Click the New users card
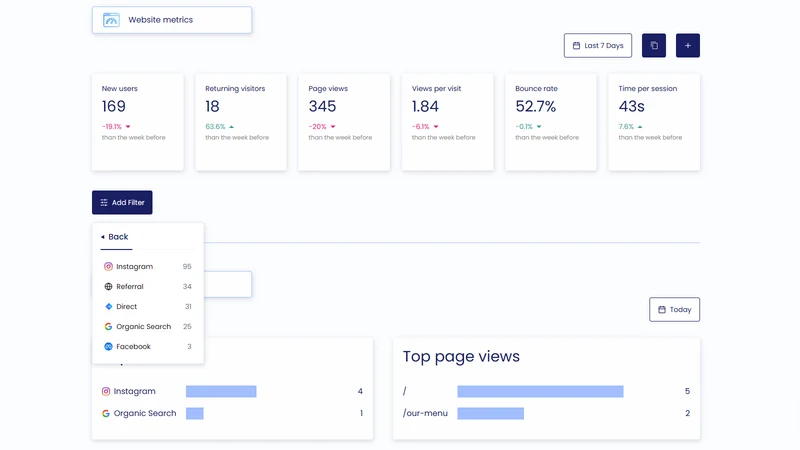 pos(138,122)
